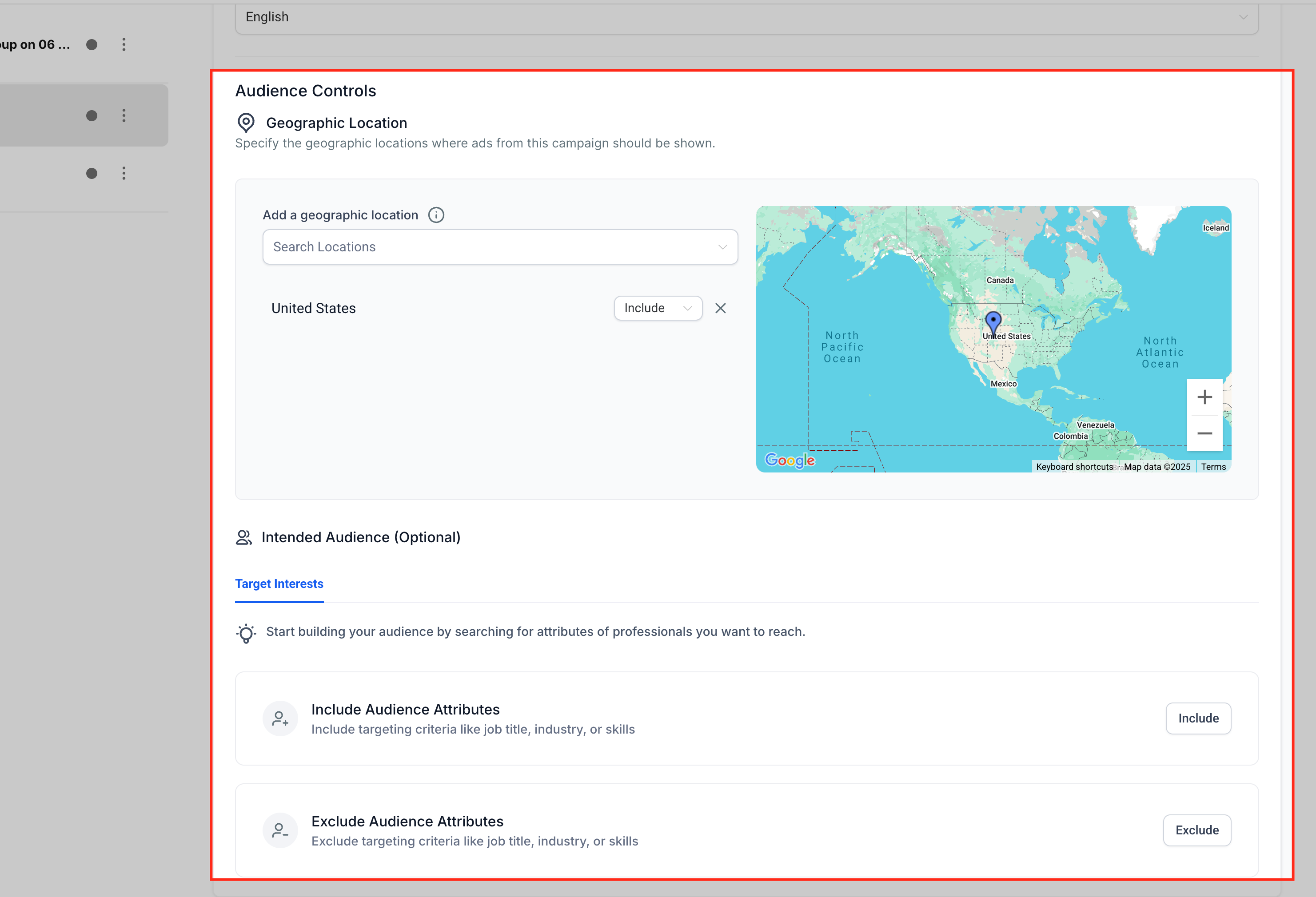Open three-dot menu for selected sidebar item

pos(124,116)
